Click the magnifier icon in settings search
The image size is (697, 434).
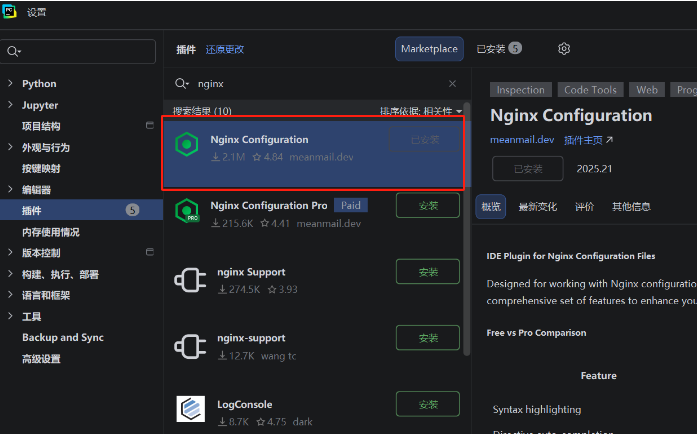click(14, 52)
